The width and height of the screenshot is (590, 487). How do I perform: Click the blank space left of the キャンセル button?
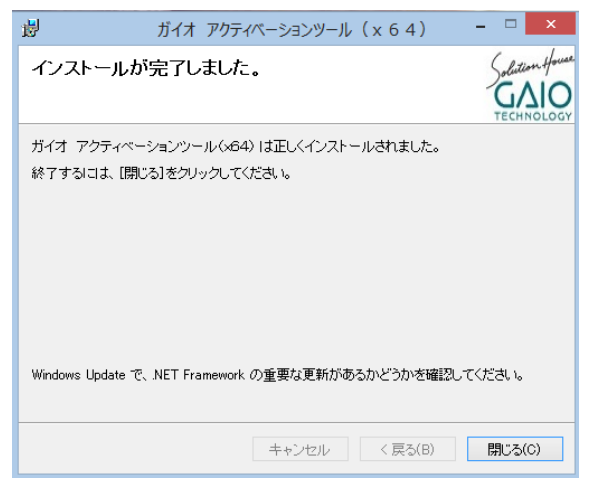135,449
